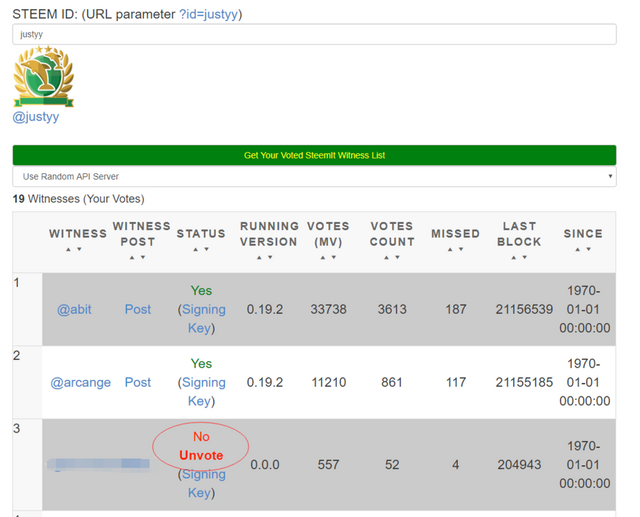Sort Missed column descending arrow
640x517 pixels.
pos(461,249)
